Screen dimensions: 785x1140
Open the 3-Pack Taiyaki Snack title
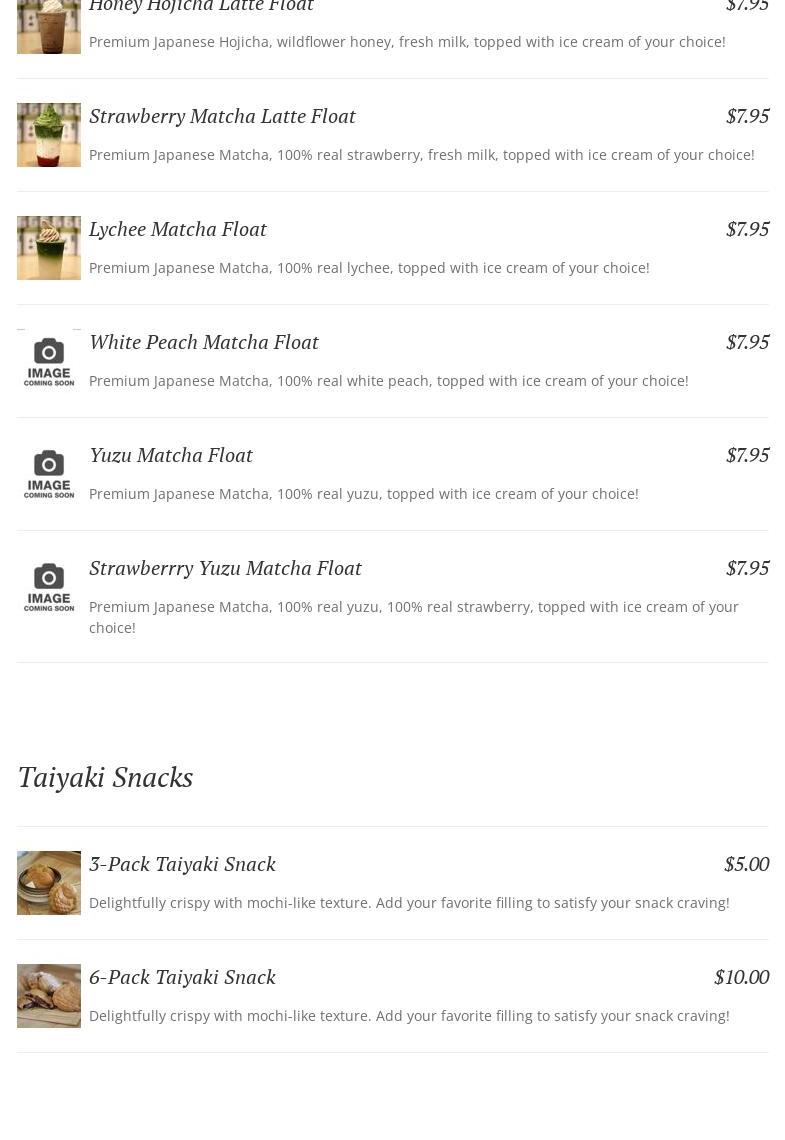click(x=182, y=864)
